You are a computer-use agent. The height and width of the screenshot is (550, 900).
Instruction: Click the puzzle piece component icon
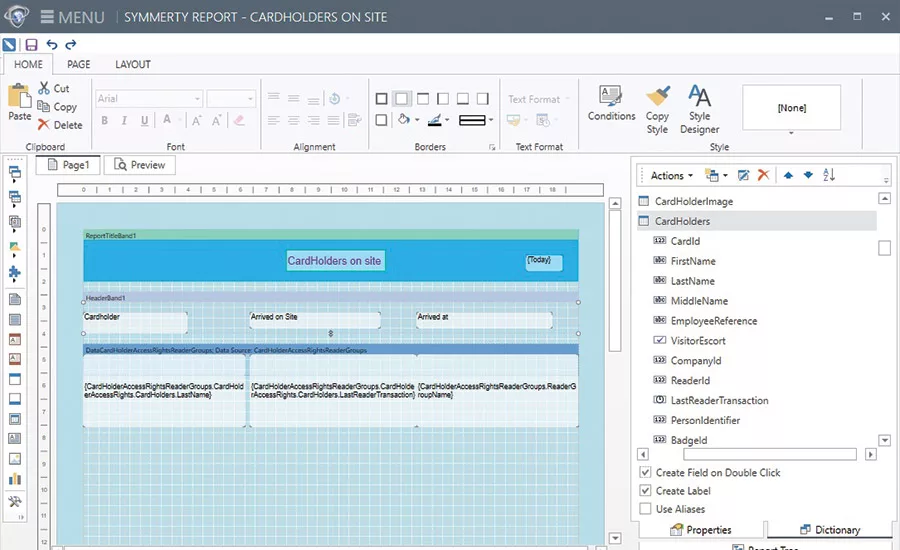tap(15, 272)
